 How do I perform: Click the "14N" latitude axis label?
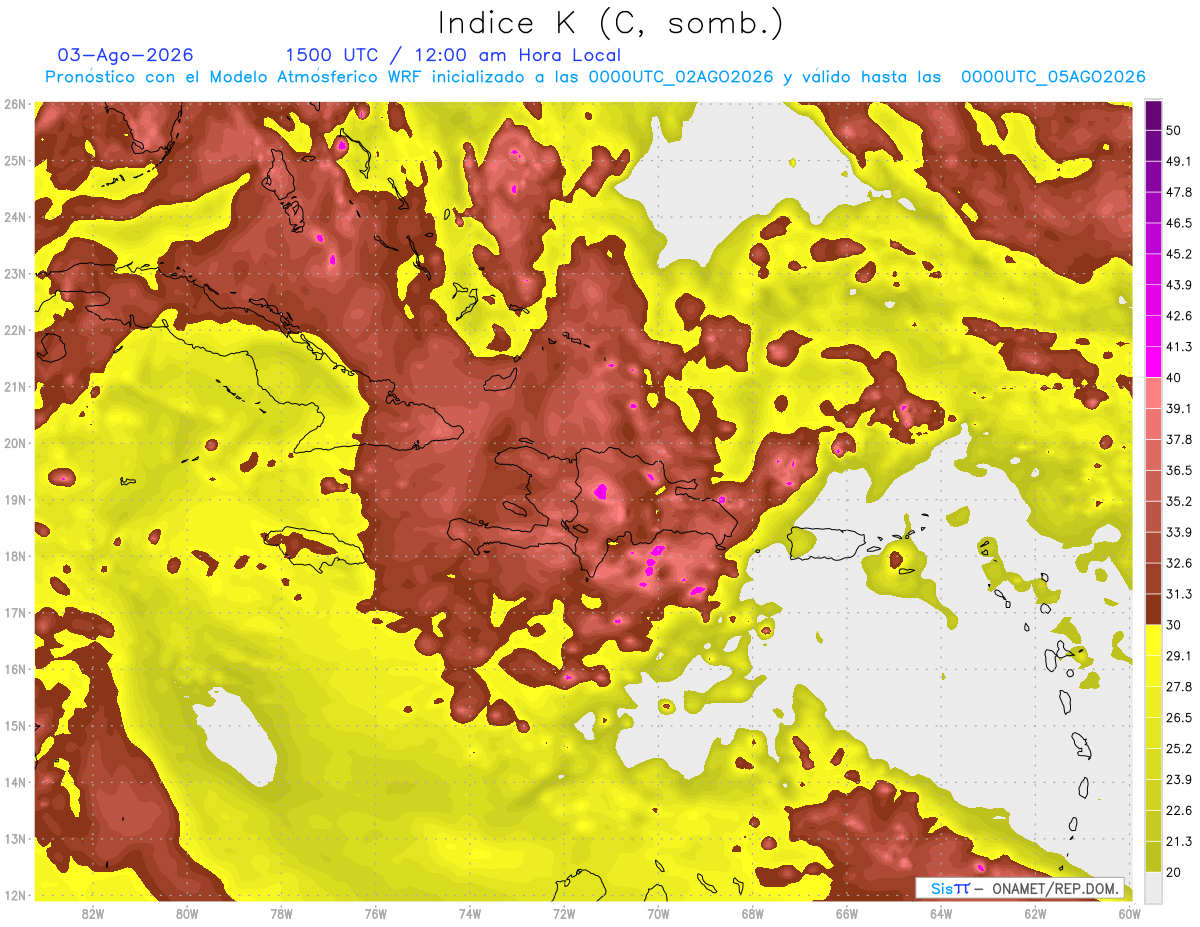click(x=15, y=782)
